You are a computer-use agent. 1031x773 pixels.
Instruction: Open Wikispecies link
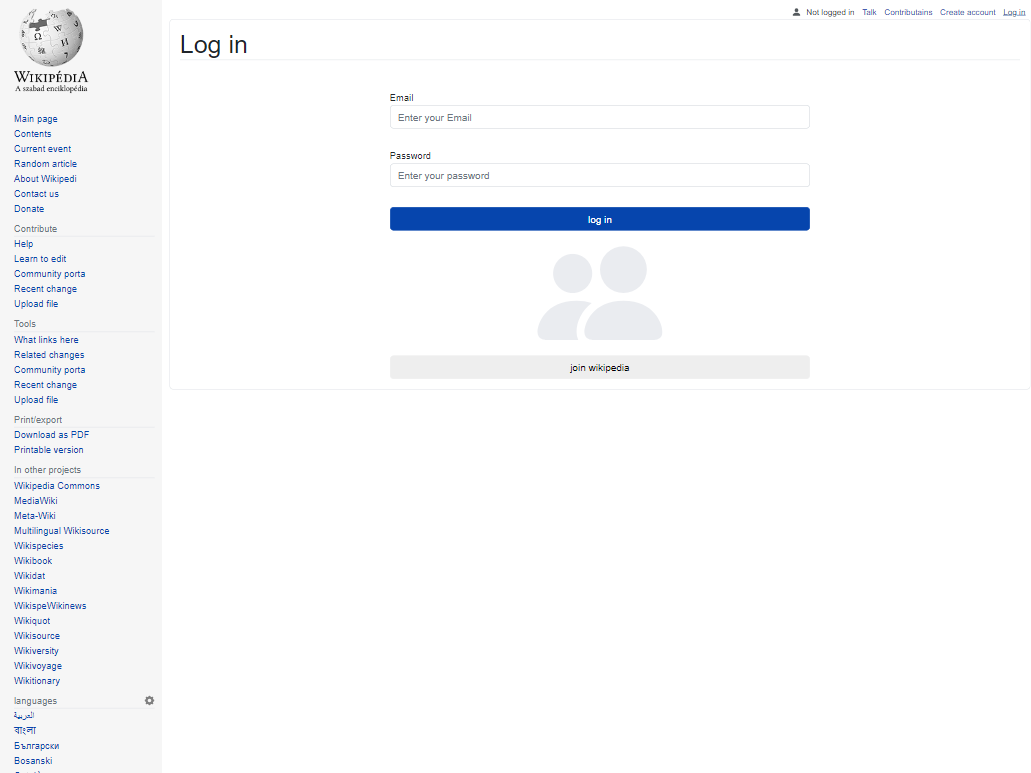(x=38, y=546)
